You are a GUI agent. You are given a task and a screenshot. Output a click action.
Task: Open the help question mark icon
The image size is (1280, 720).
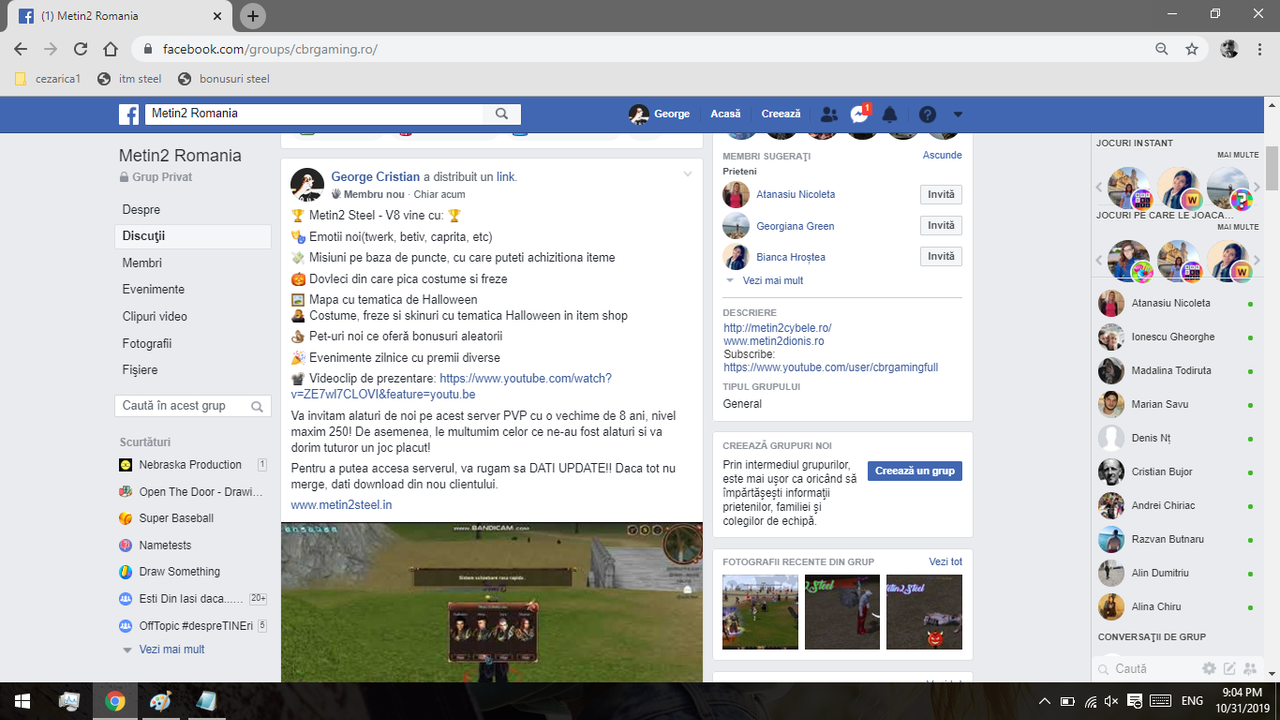point(928,114)
